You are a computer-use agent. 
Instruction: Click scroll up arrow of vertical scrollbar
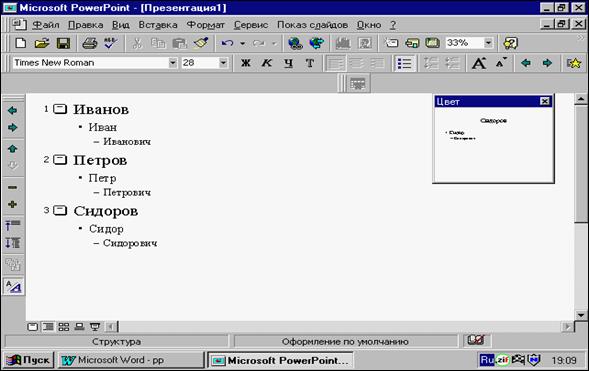pyautogui.click(x=581, y=99)
